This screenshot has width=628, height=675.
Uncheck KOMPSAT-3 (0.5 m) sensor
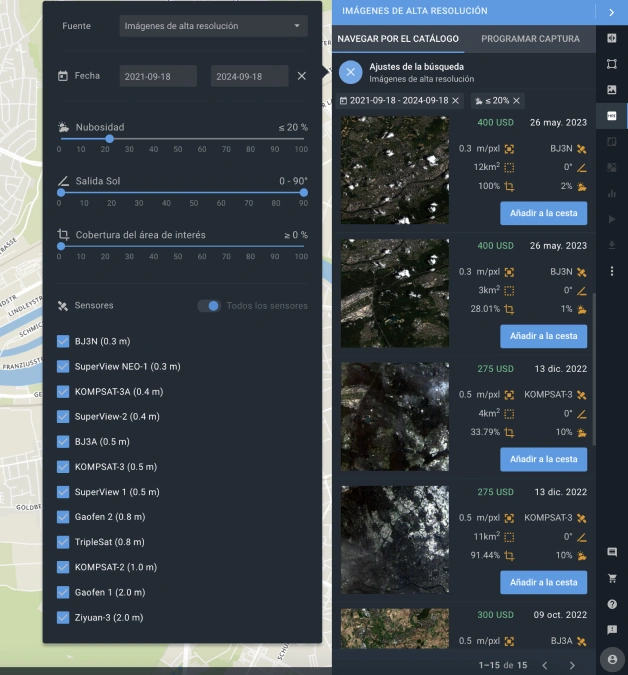pos(63,467)
